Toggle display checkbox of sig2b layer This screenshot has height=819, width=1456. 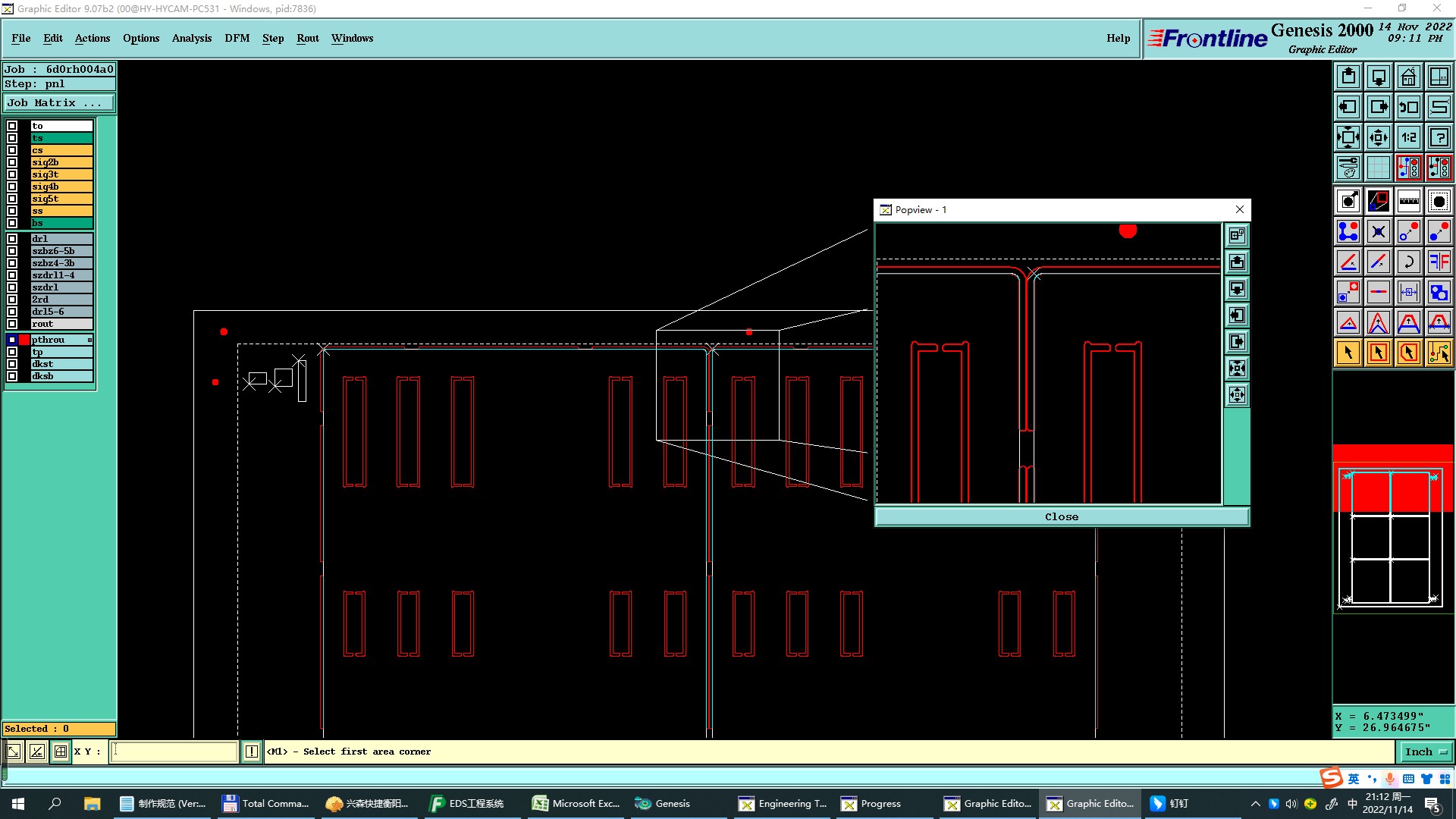(12, 162)
